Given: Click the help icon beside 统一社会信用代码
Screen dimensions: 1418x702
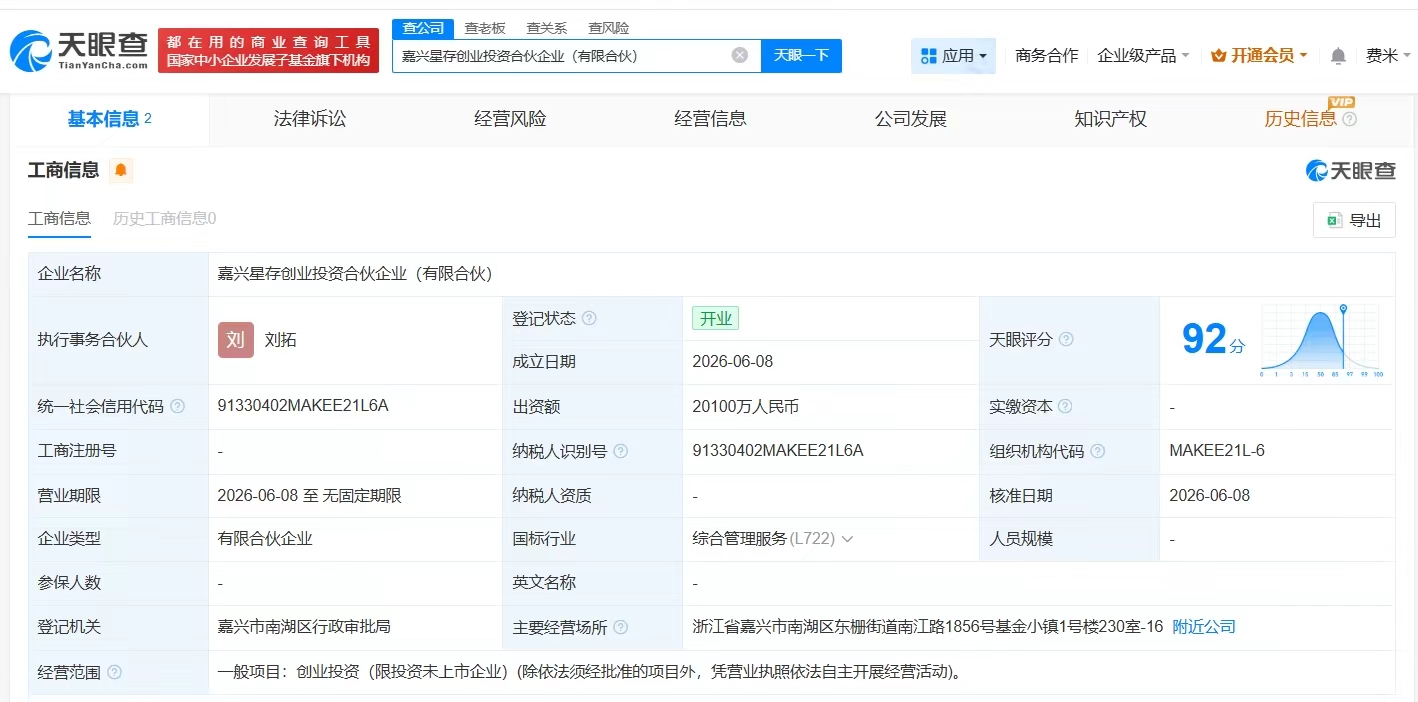Looking at the screenshot, I should point(178,406).
